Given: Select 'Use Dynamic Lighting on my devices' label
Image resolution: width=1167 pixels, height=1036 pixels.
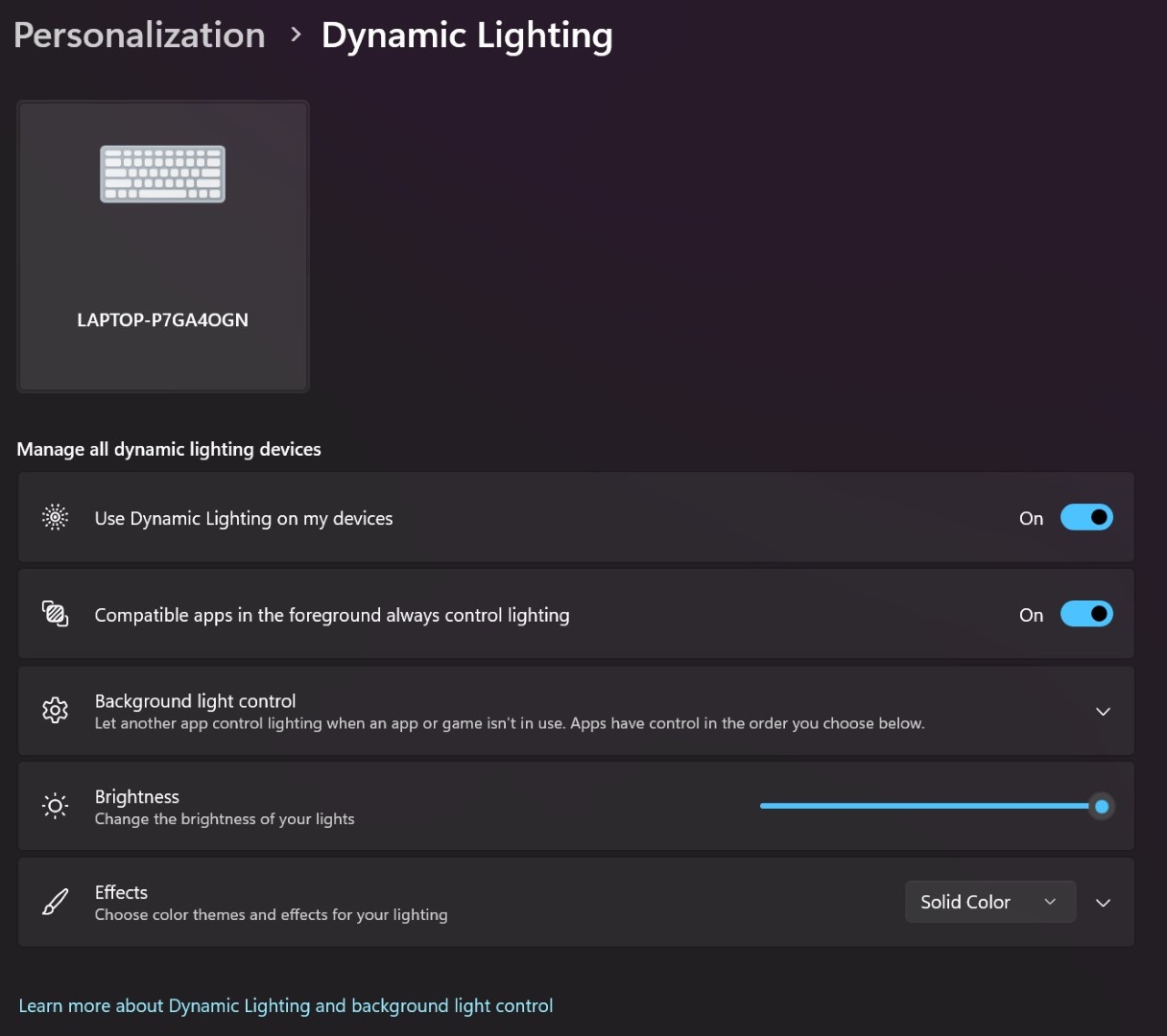Looking at the screenshot, I should tap(244, 519).
